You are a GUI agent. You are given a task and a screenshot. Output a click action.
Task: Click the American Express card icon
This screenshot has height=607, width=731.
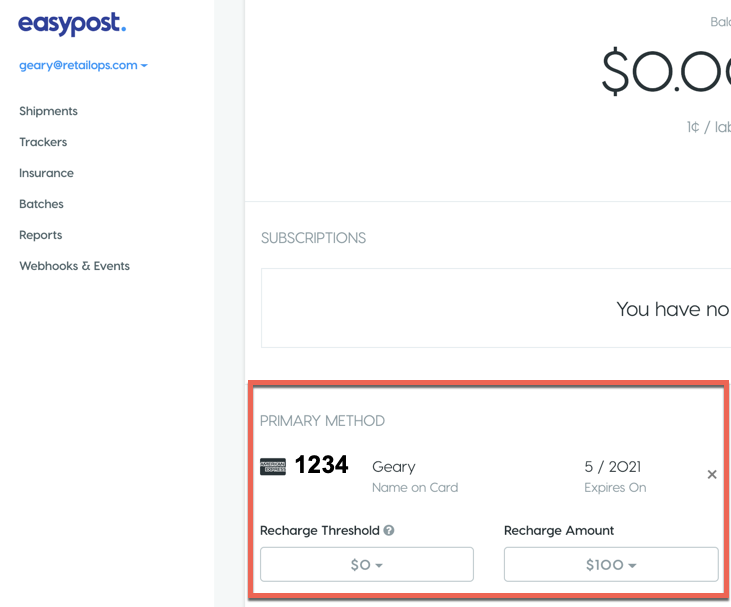click(272, 466)
